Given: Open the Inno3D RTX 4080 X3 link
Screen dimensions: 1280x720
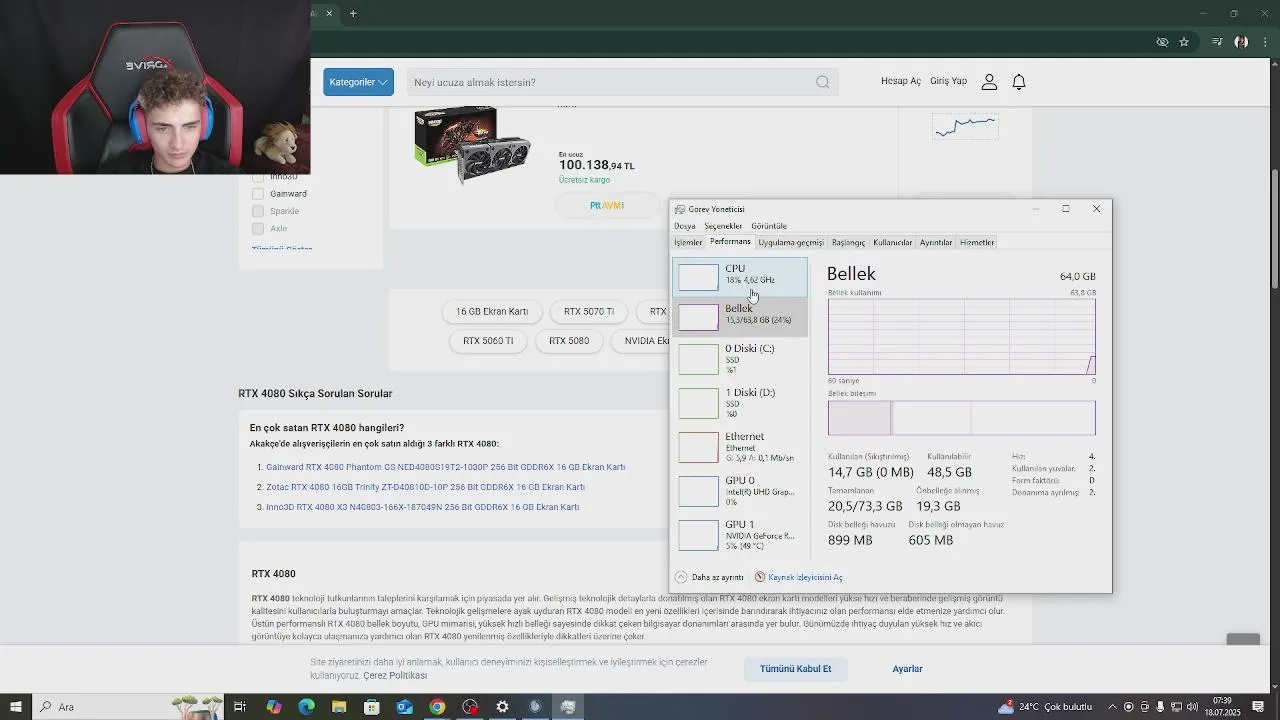Looking at the screenshot, I should tap(422, 507).
